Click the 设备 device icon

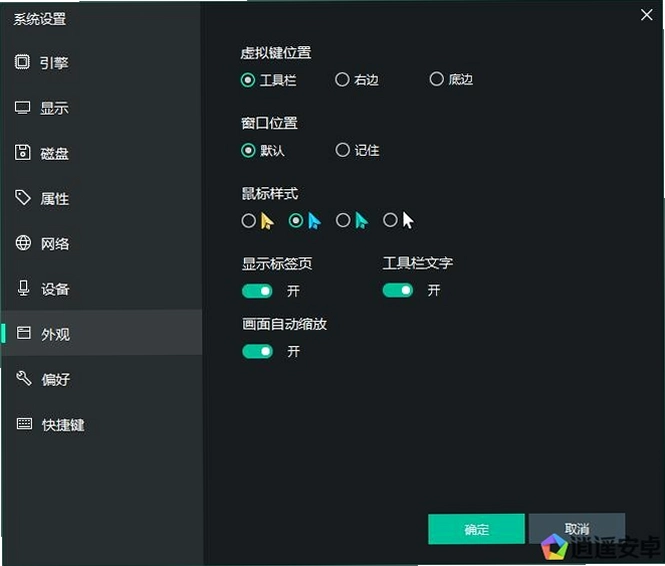pyautogui.click(x=24, y=288)
